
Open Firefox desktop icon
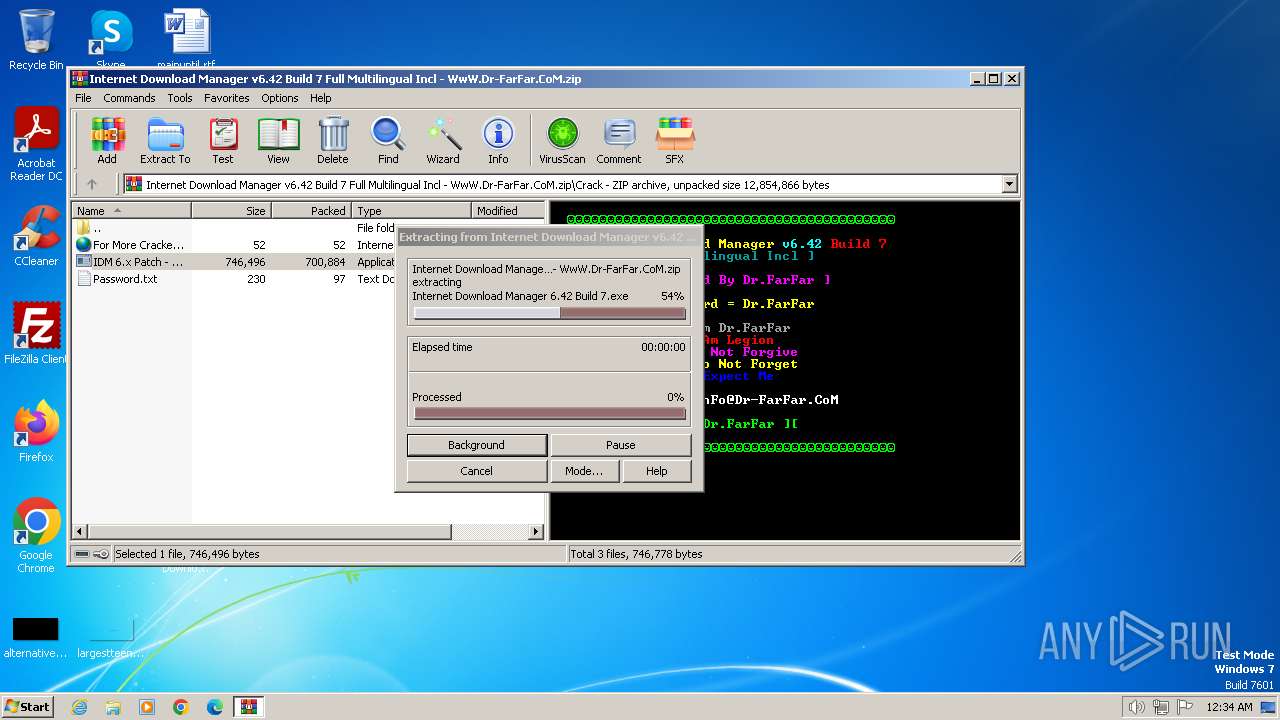36,432
